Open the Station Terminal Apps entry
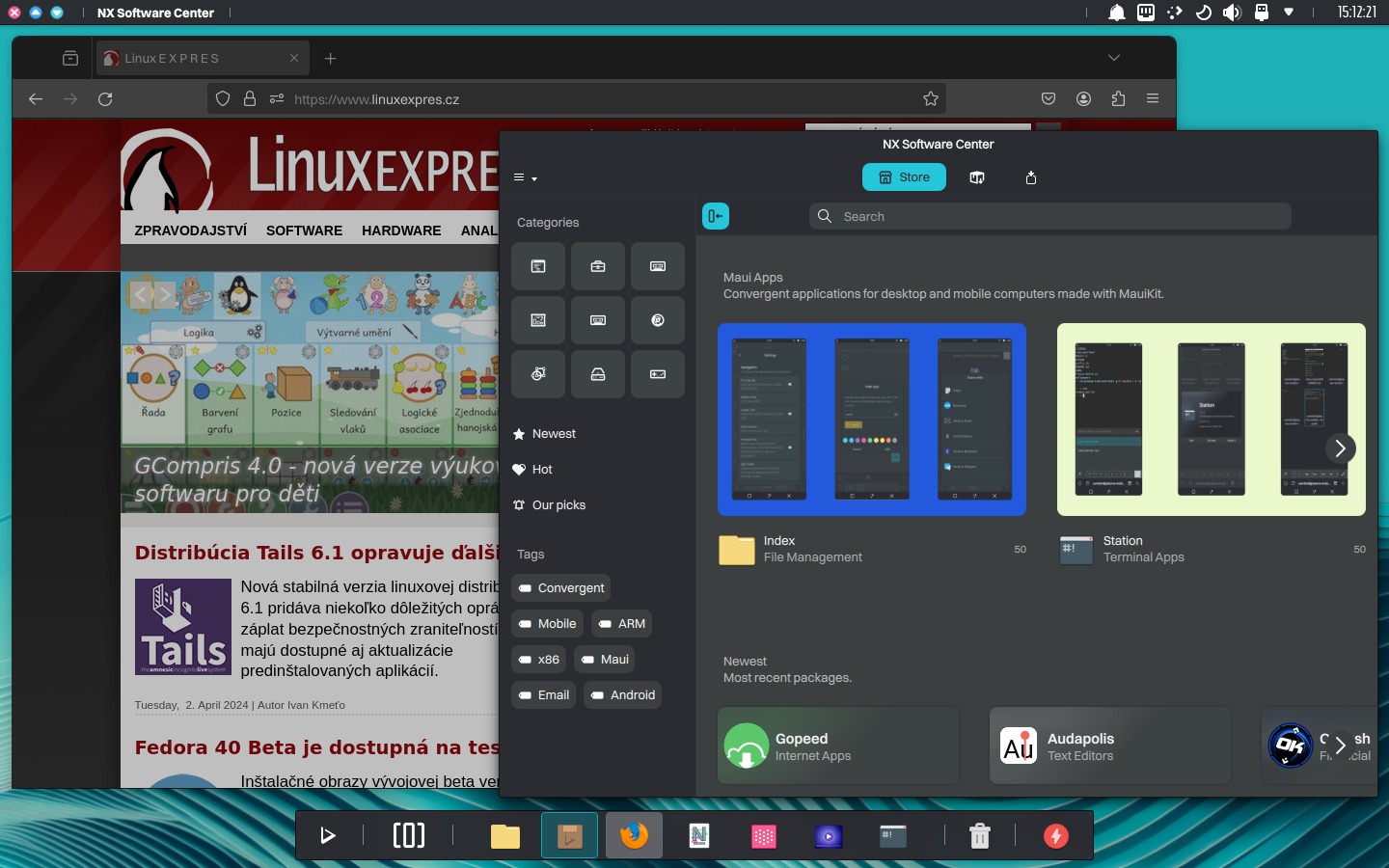1389x868 pixels. pos(1212,550)
